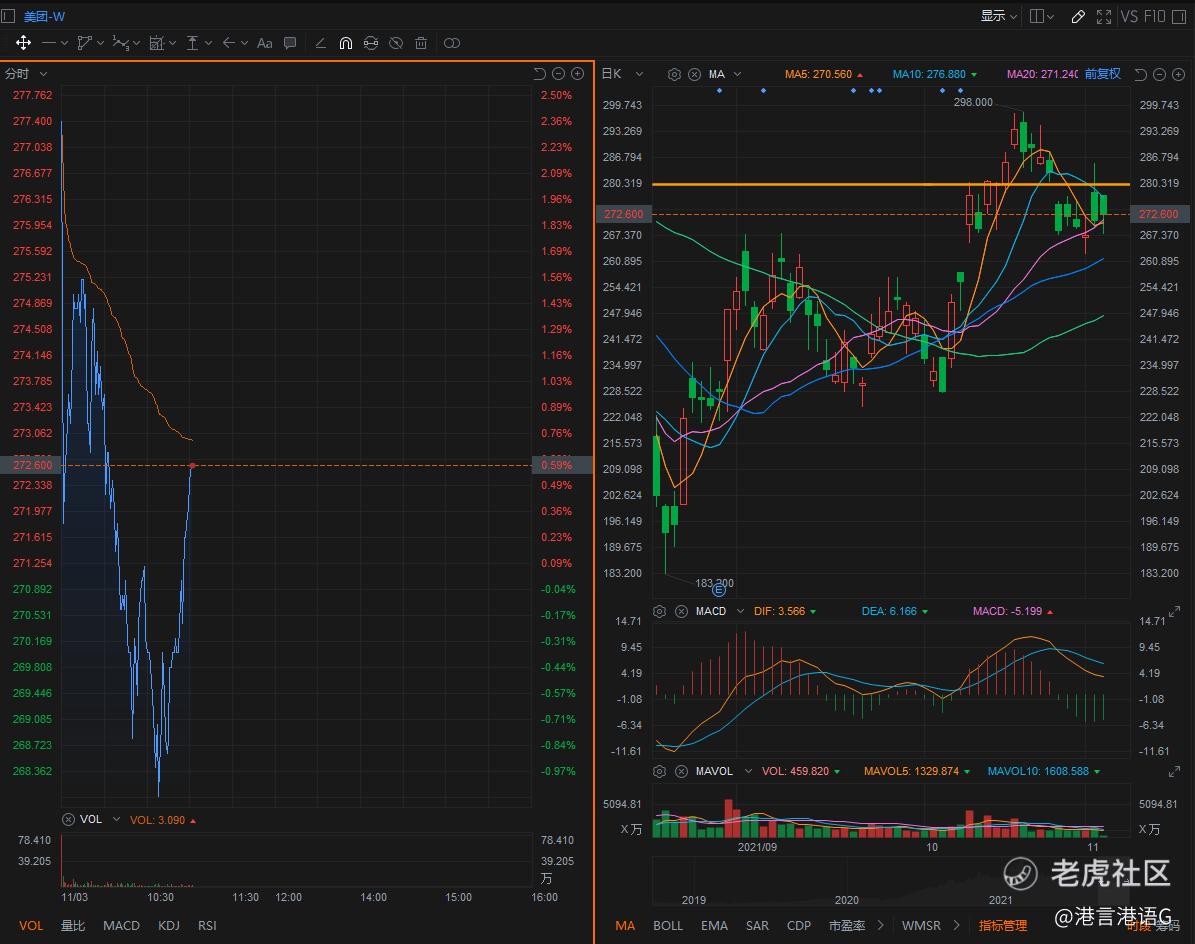Screen dimensions: 1195x944
Task: Click the 前复权 adjustment link
Action: [x=1102, y=74]
